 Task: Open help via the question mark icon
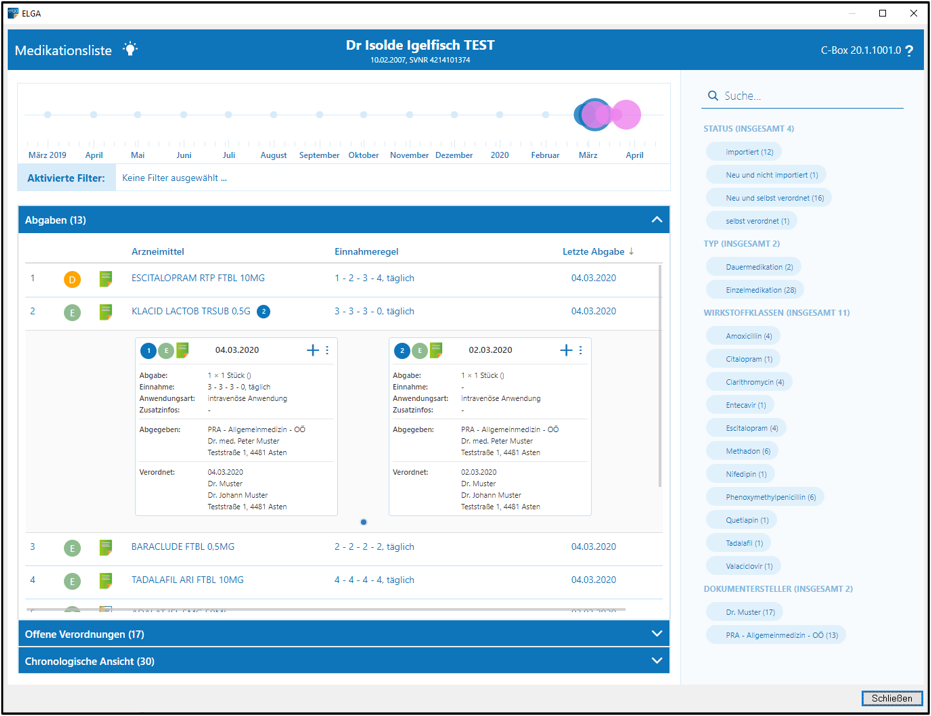coord(909,51)
